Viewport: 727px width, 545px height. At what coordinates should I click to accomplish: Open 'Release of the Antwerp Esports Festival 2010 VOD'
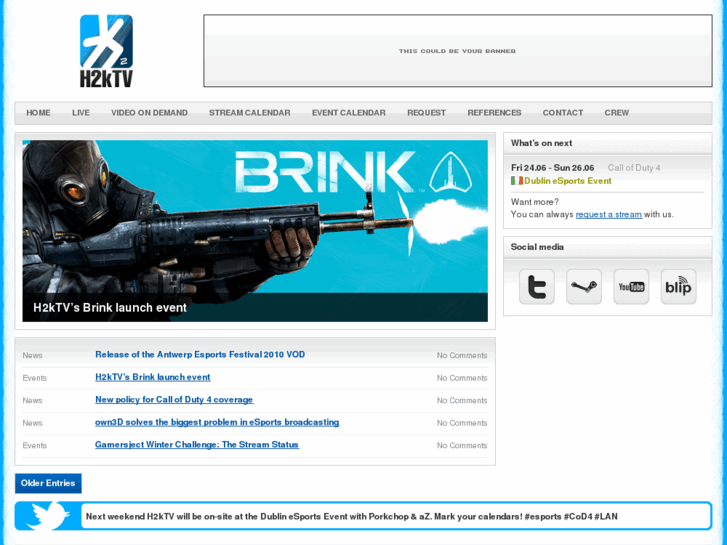coord(200,355)
